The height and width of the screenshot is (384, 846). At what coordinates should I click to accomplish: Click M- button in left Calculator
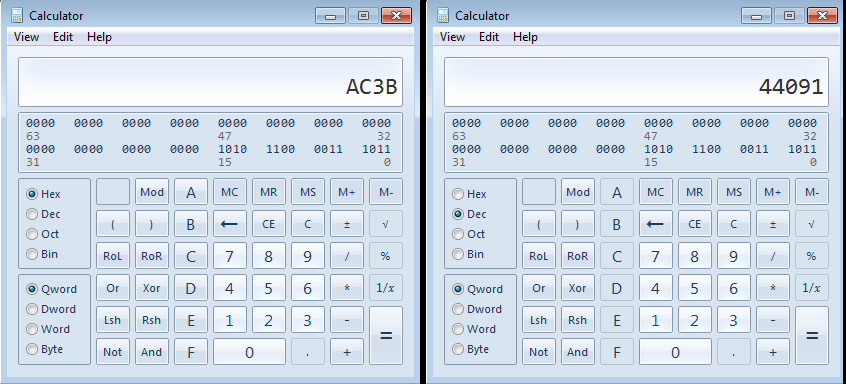[x=386, y=192]
